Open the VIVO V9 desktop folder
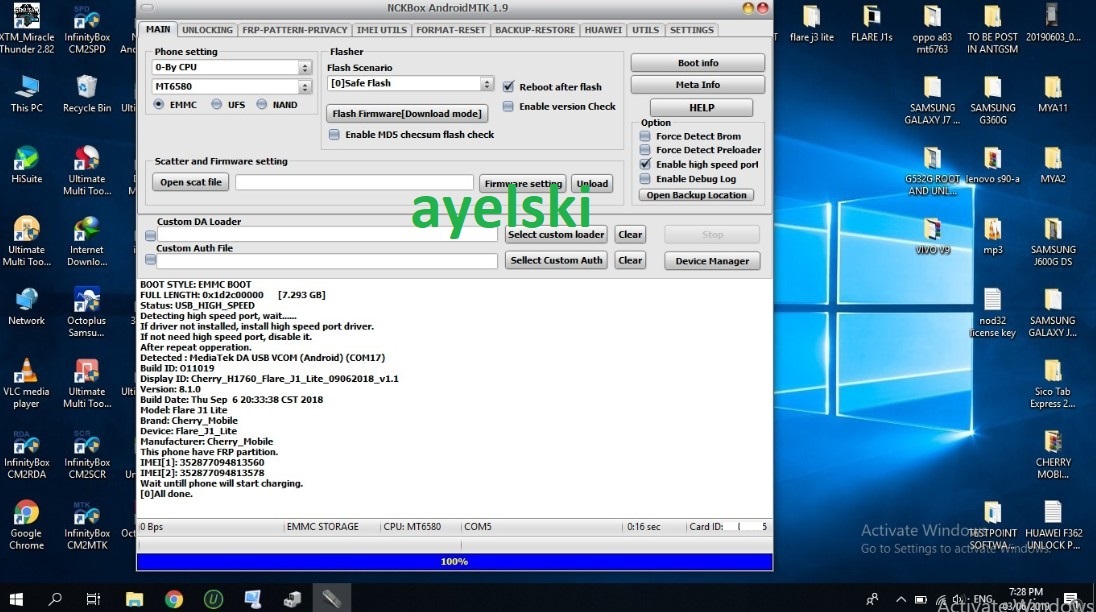Image resolution: width=1096 pixels, height=612 pixels. click(x=932, y=236)
